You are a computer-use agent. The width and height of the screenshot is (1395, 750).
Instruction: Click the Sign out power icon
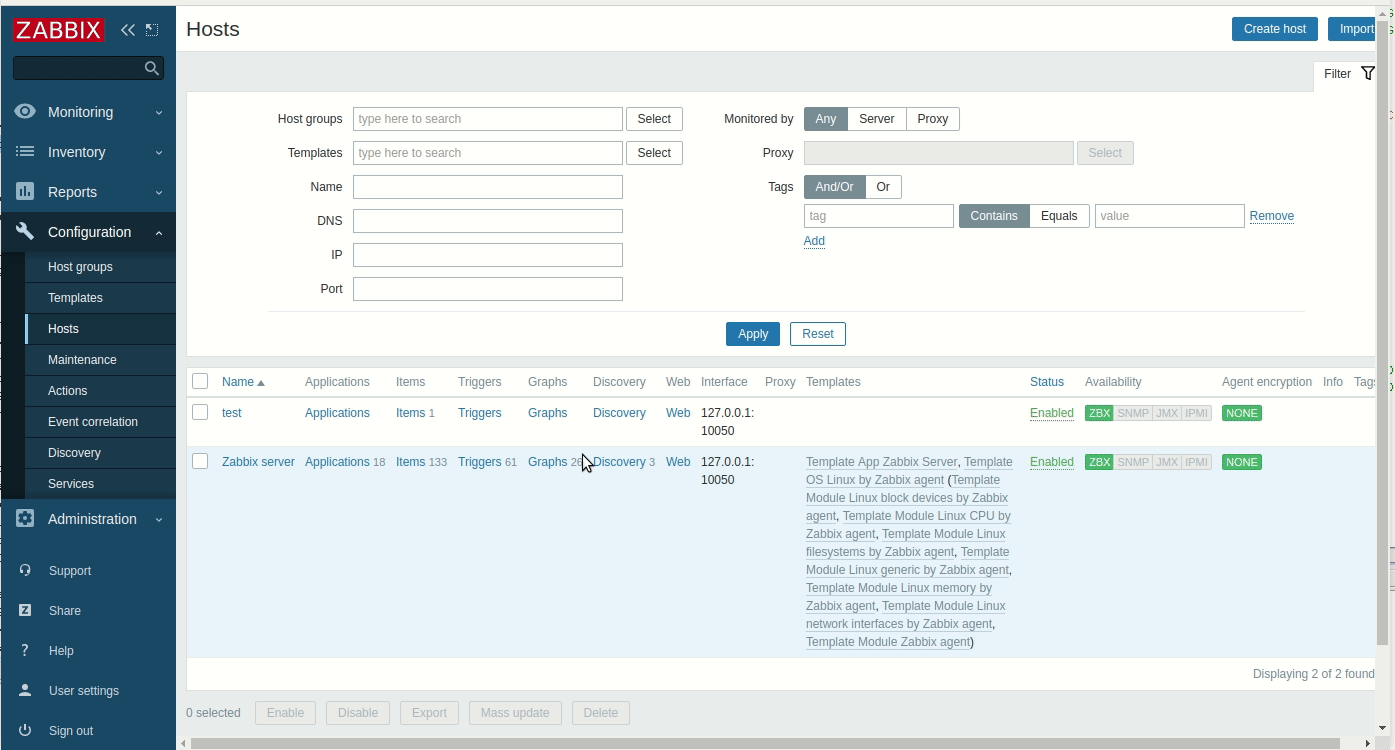(25, 731)
